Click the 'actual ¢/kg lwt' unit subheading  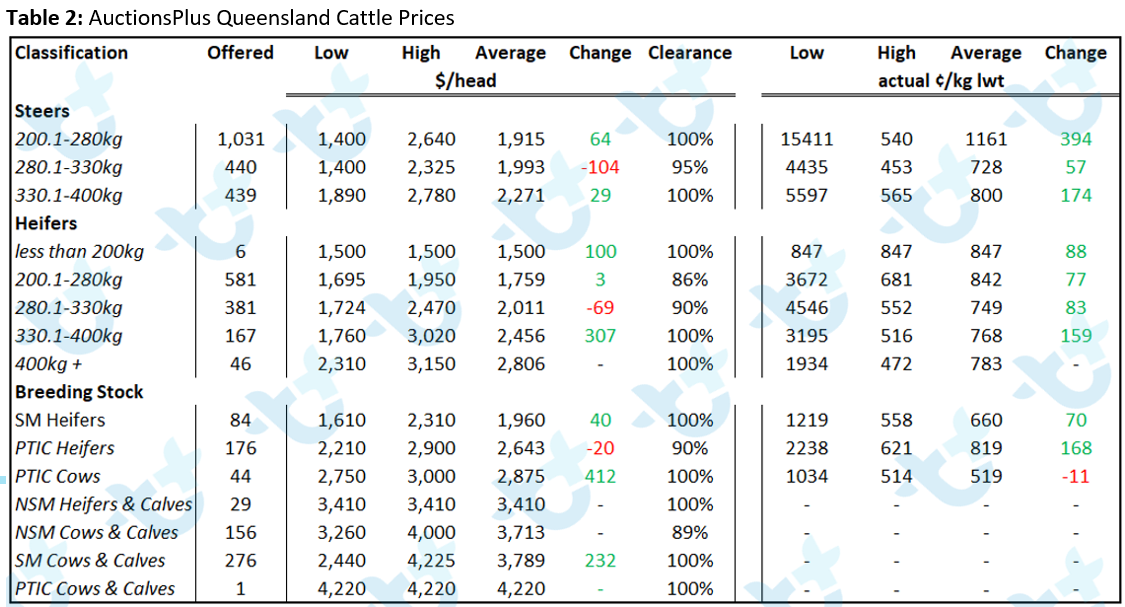[x=941, y=80]
